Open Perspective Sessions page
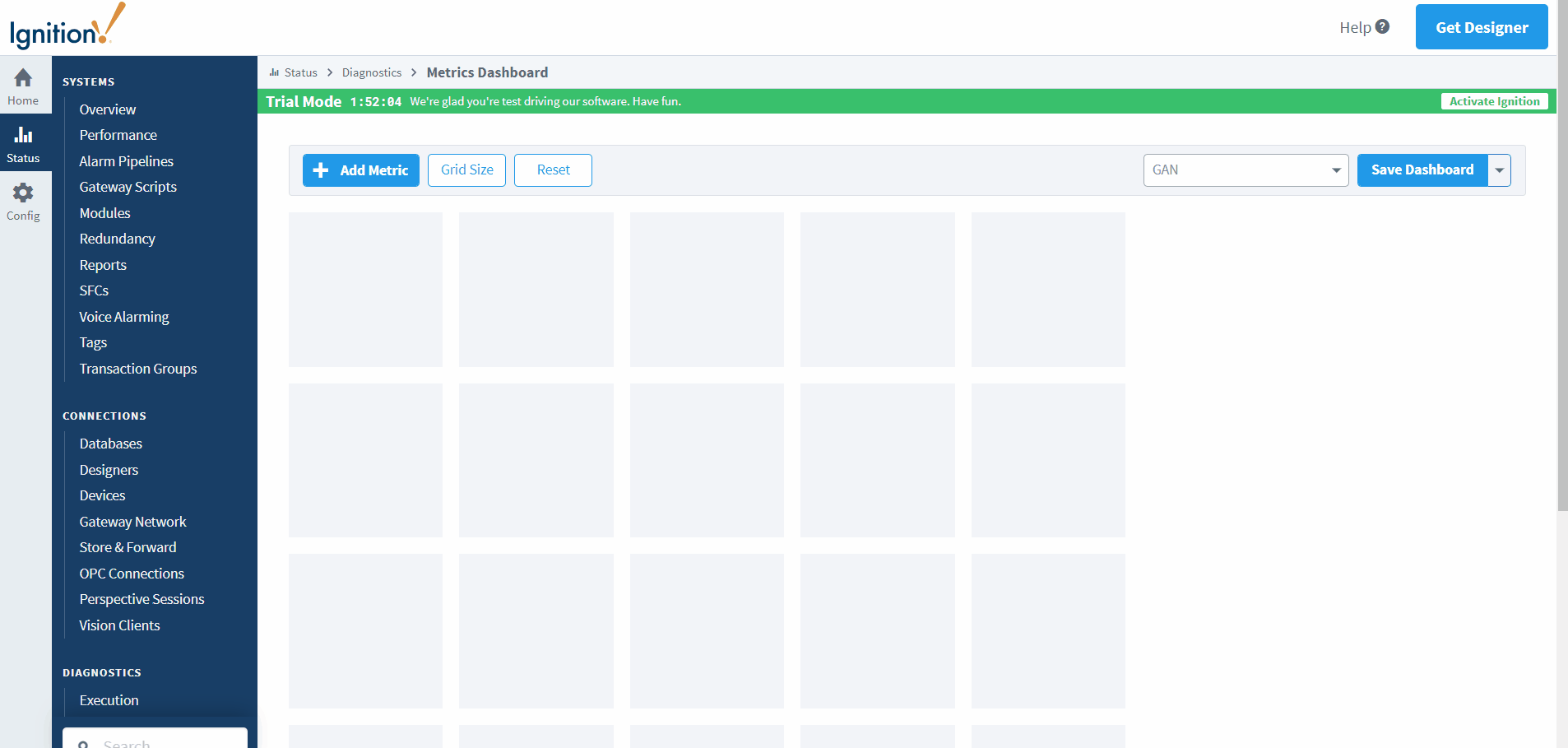The width and height of the screenshot is (1568, 748). point(141,599)
